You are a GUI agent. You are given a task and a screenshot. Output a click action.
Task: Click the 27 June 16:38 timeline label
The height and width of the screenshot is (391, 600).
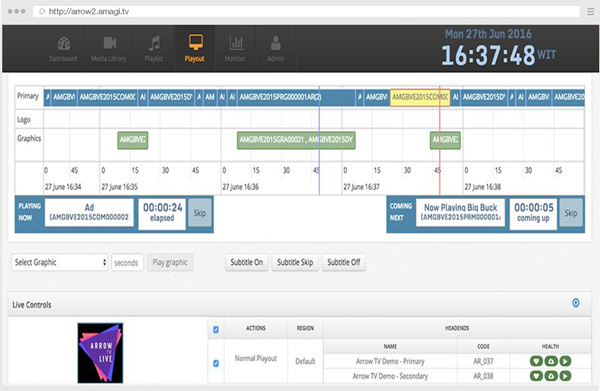pos(482,187)
